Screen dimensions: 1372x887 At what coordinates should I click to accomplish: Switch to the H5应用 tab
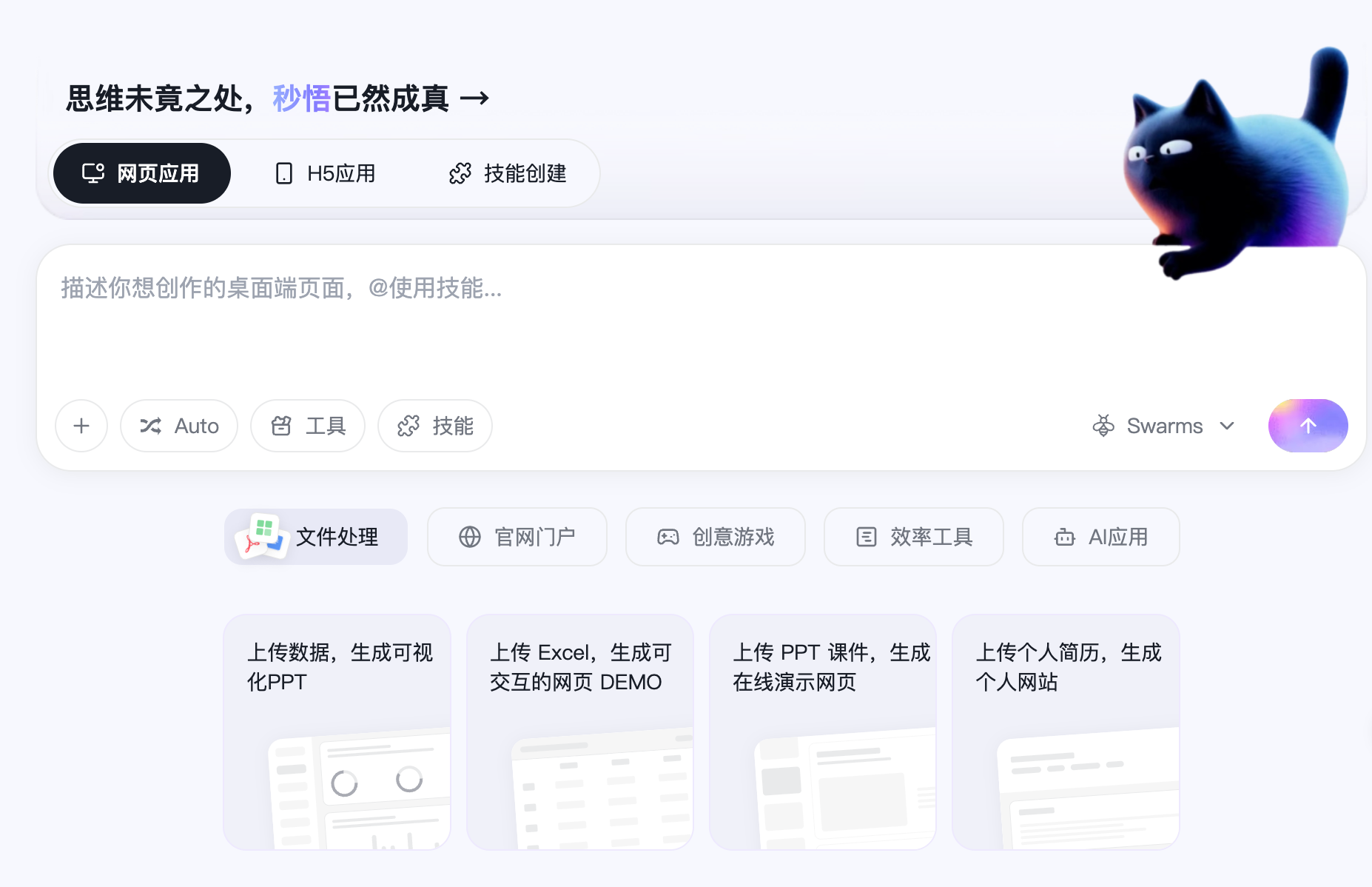click(340, 173)
